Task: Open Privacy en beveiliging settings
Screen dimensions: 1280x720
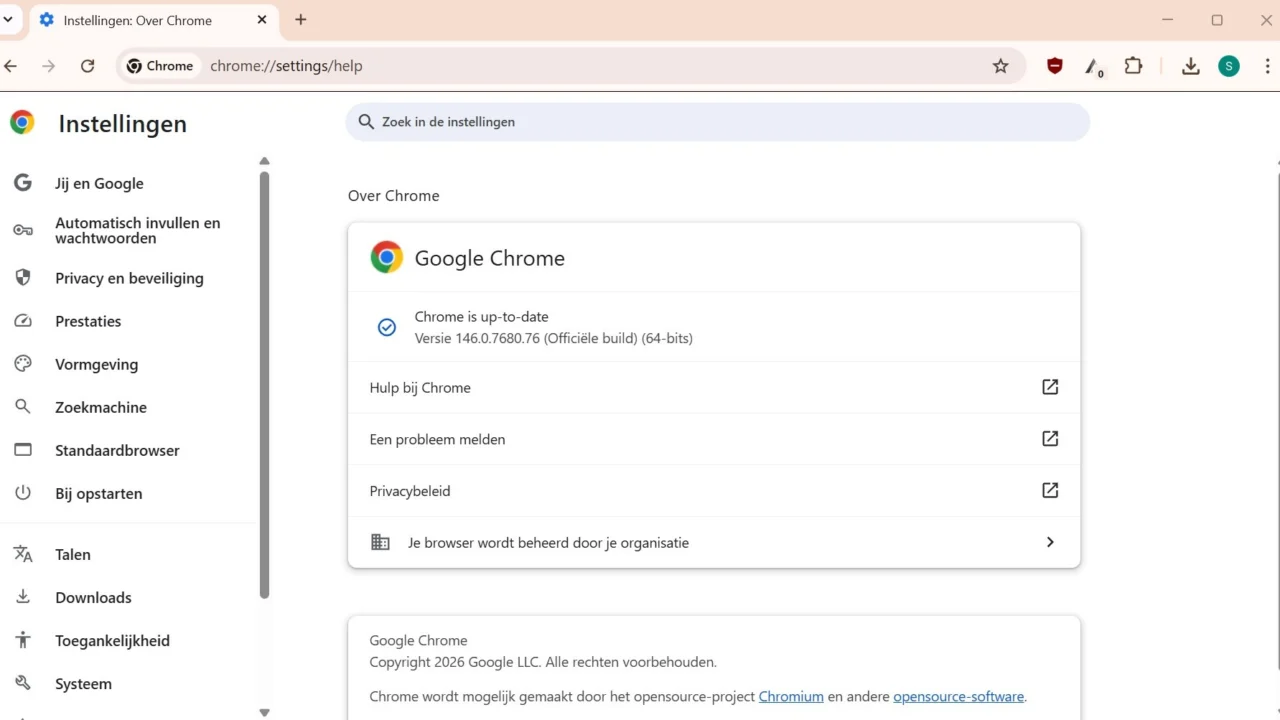Action: coord(129,278)
